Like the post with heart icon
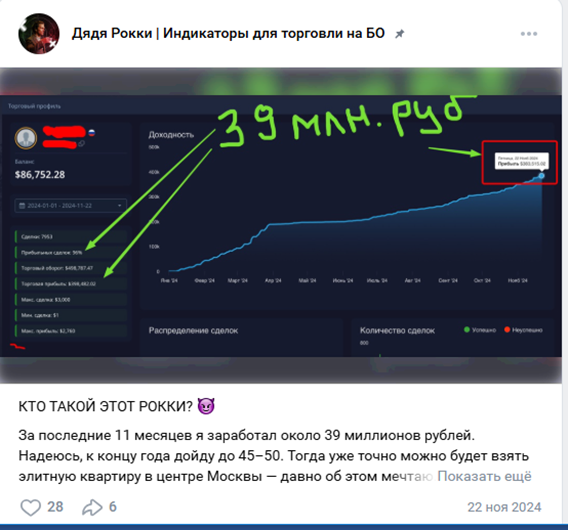 coord(30,507)
